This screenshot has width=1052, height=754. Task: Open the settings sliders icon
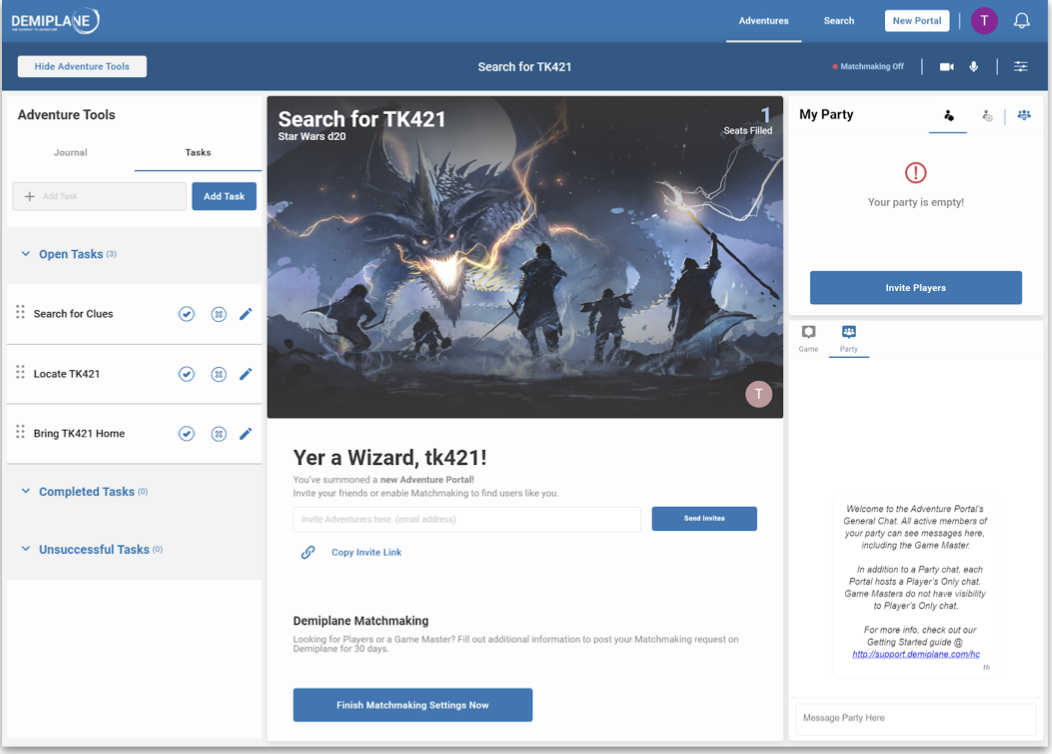click(1020, 66)
